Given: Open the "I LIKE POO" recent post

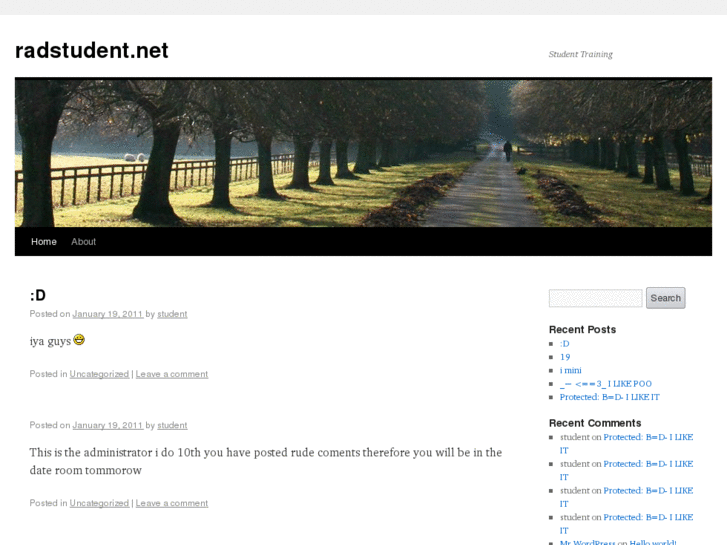Looking at the screenshot, I should [x=606, y=384].
